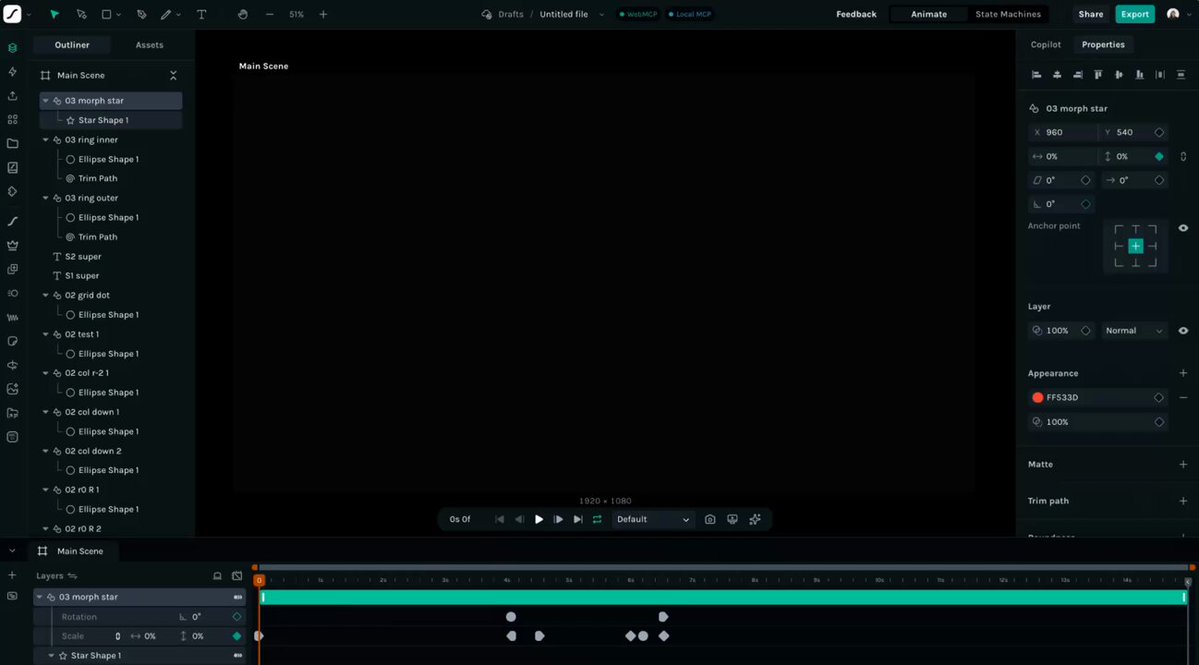Image resolution: width=1199 pixels, height=665 pixels.
Task: Jump to the start of timeline
Action: pos(499,519)
